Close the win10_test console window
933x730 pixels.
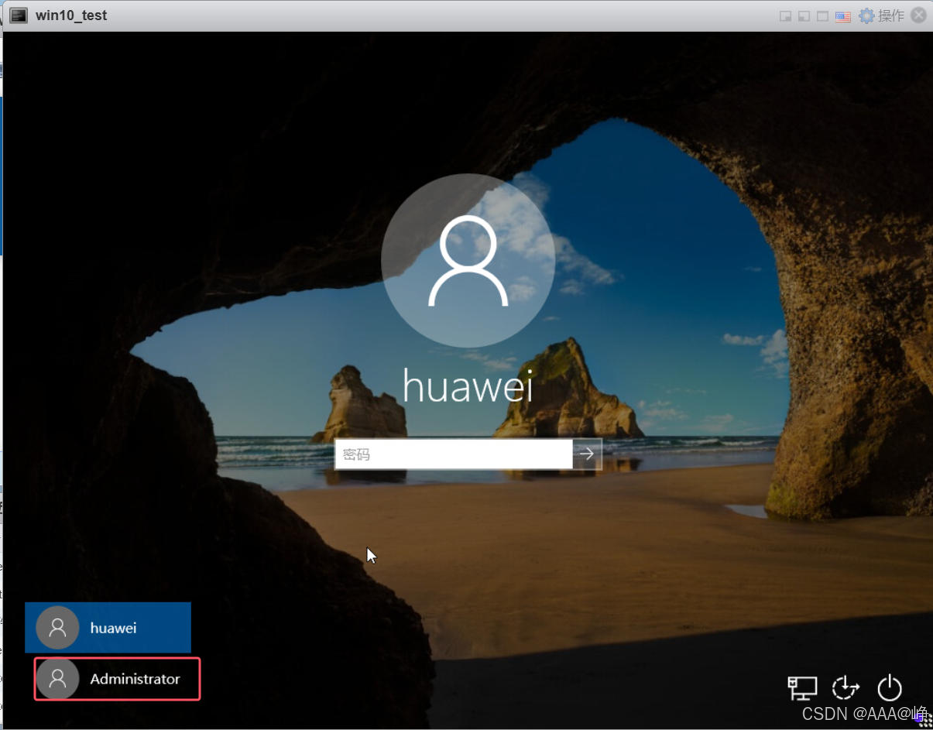click(x=919, y=15)
